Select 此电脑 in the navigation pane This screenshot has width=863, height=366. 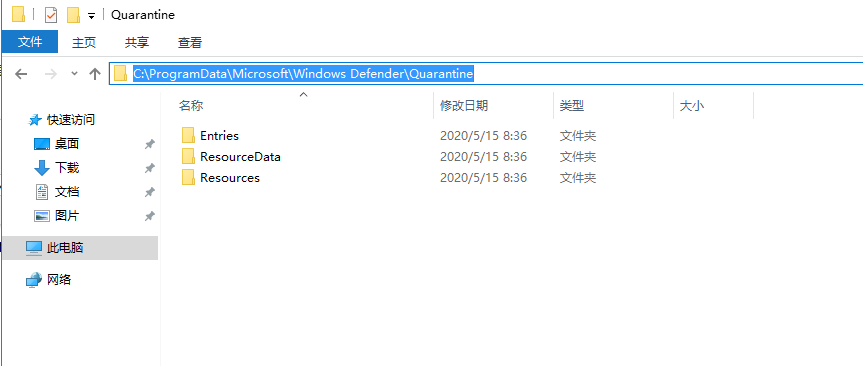pyautogui.click(x=65, y=248)
